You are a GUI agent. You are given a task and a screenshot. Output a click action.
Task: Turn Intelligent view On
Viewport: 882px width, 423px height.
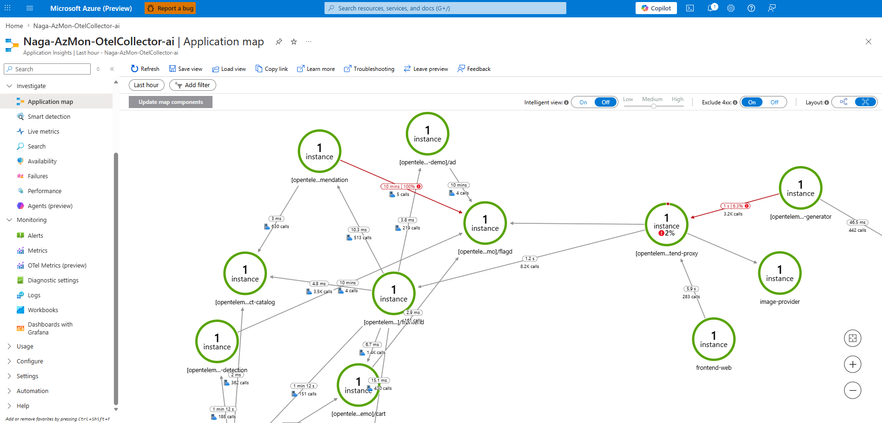pos(583,102)
